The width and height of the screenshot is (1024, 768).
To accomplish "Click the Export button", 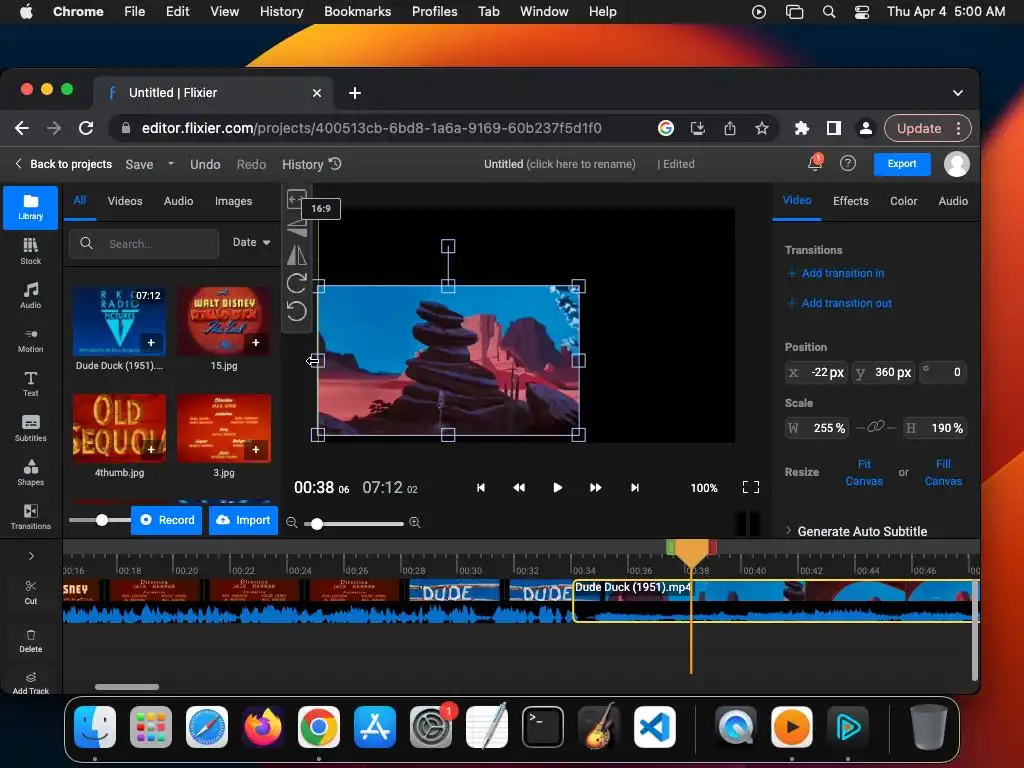I will point(902,164).
